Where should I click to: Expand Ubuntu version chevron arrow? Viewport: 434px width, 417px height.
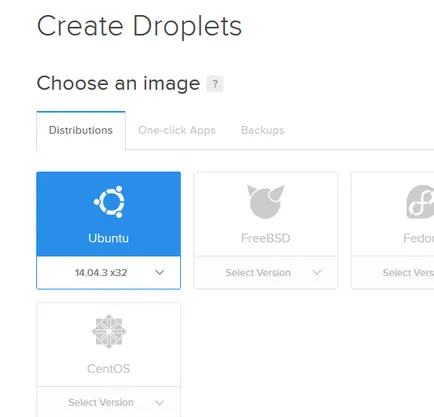[x=160, y=272]
